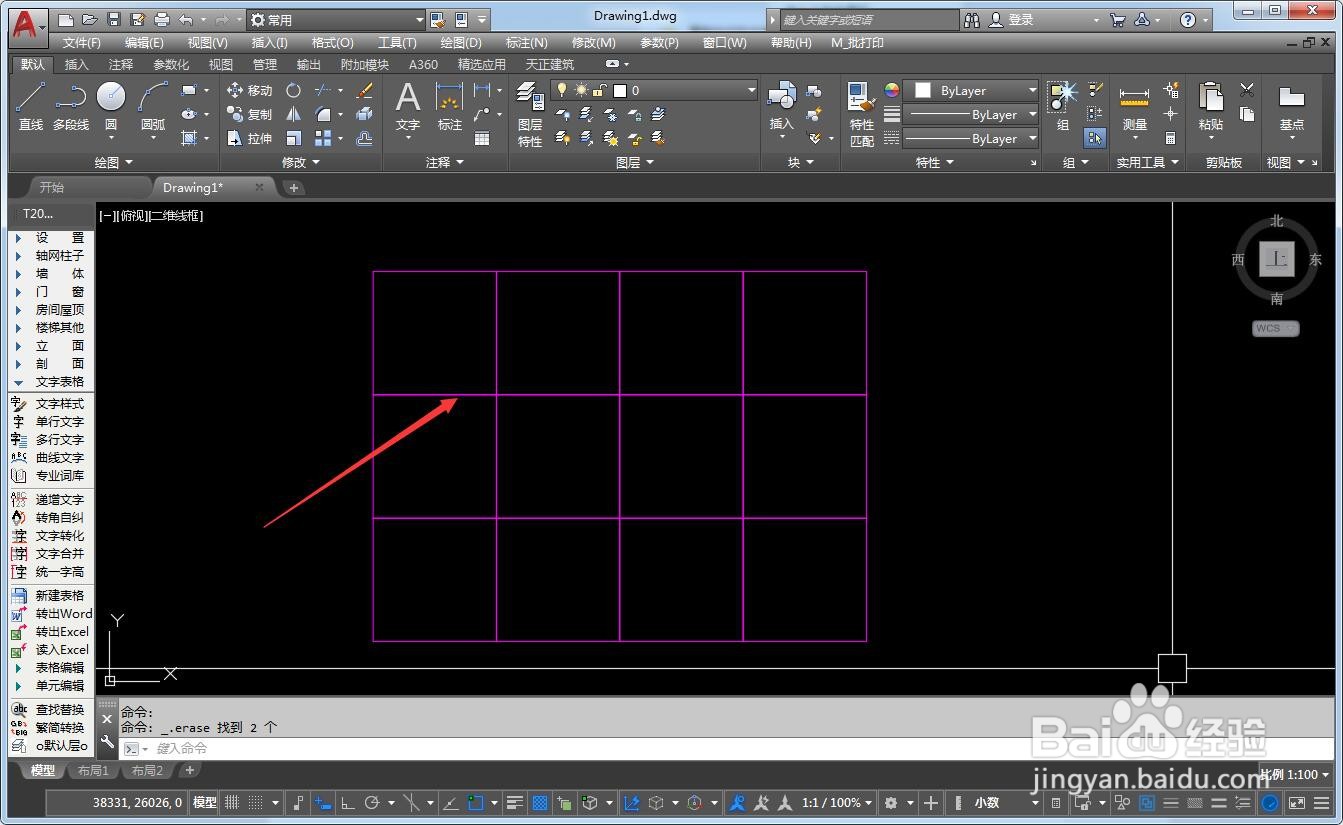Toggle clean screen icon in status bar
1343x825 pixels.
tap(1297, 802)
